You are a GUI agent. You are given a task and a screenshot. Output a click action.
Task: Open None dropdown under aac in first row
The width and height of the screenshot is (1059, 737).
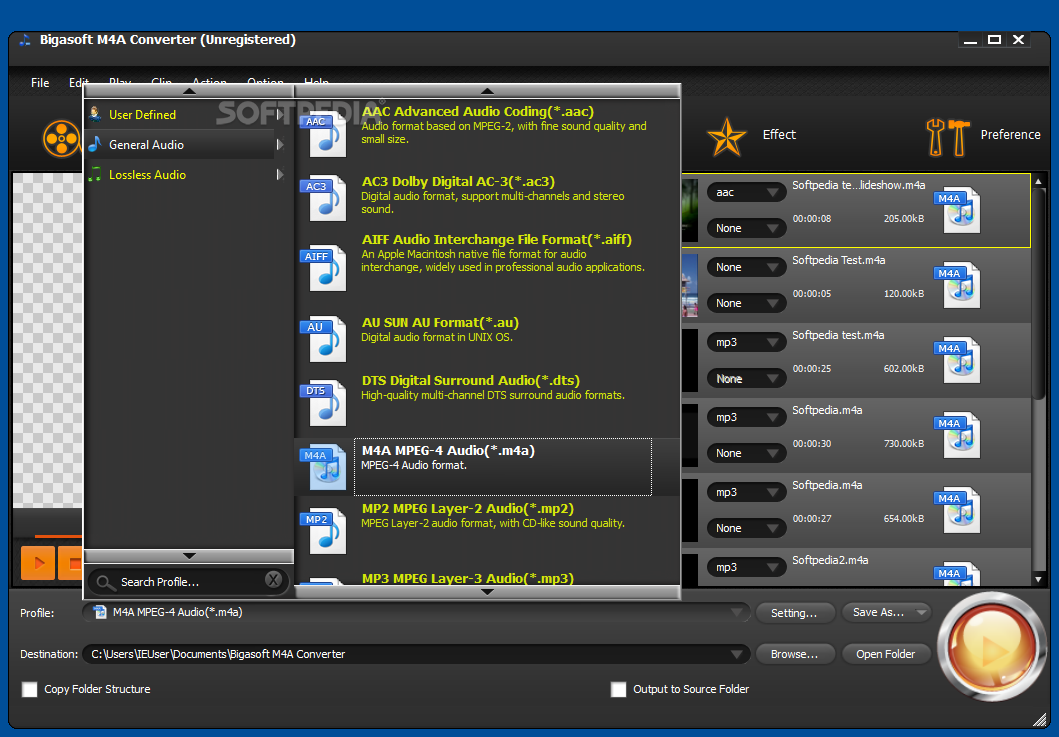pyautogui.click(x=746, y=228)
